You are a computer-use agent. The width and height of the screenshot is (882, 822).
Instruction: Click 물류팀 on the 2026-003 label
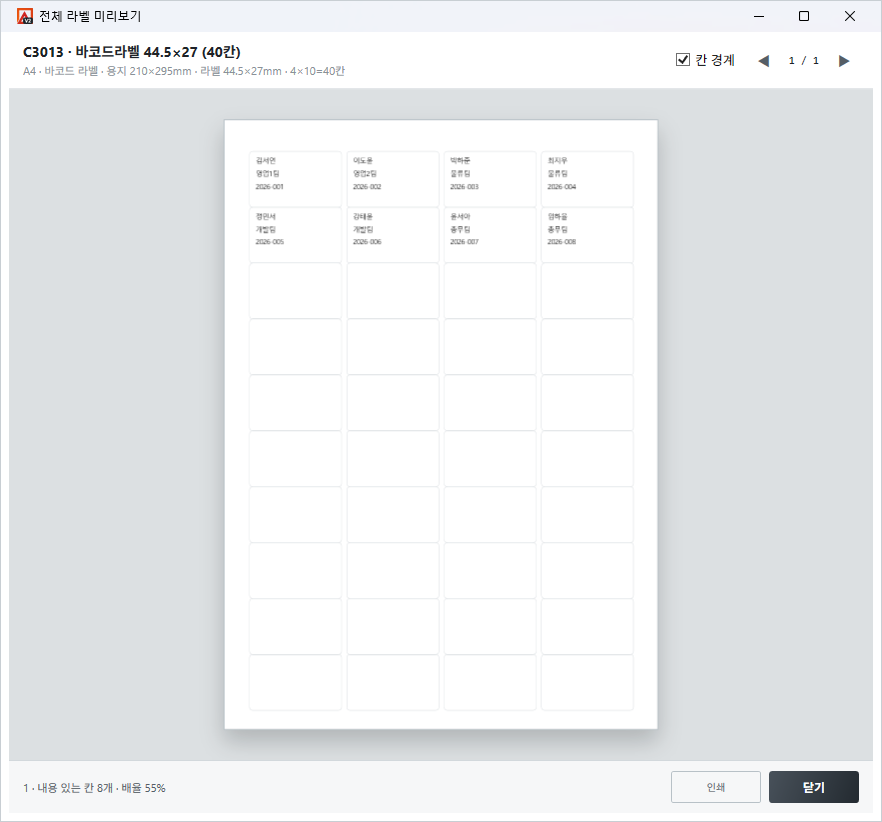[460, 174]
